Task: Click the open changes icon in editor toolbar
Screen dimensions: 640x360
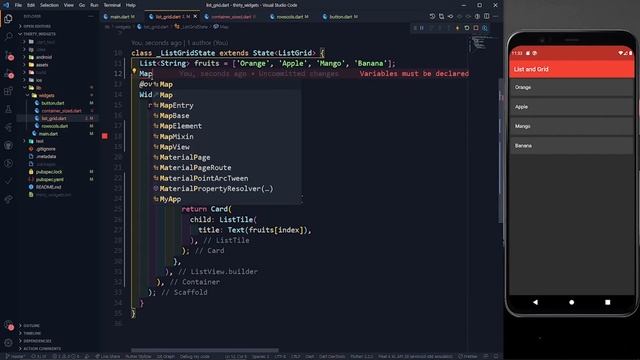Action: [441, 16]
